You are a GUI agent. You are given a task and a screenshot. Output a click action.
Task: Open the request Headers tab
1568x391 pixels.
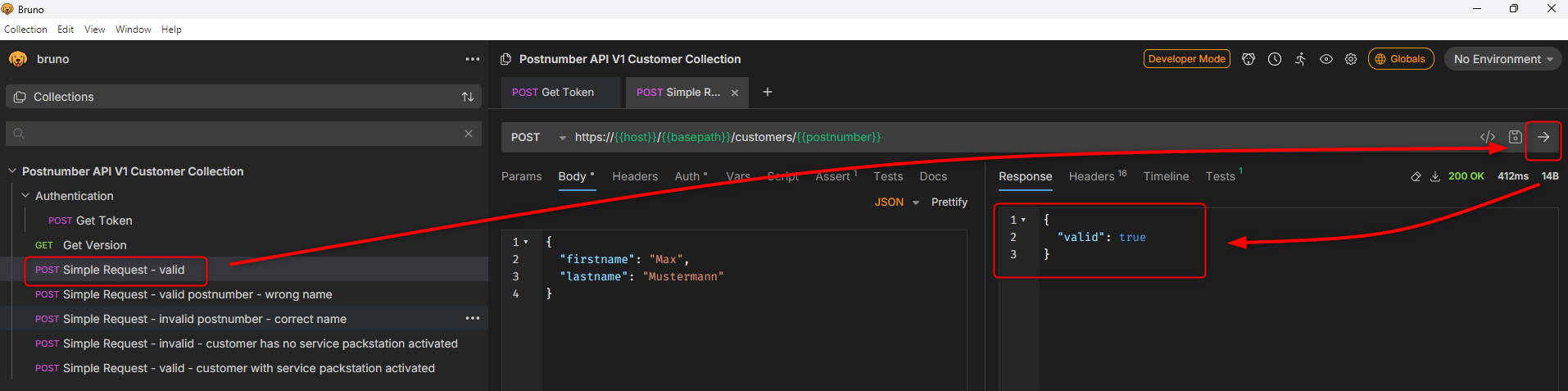pyautogui.click(x=635, y=176)
